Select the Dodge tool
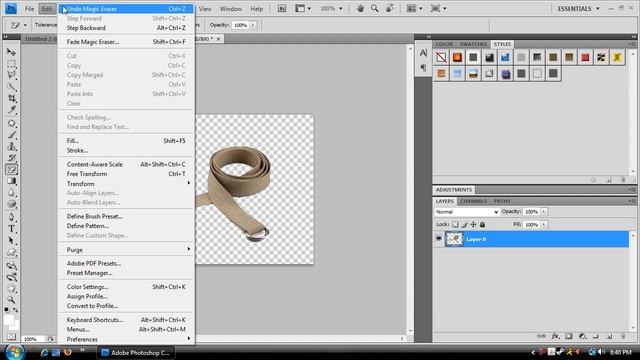640x360 pixels. [11, 204]
